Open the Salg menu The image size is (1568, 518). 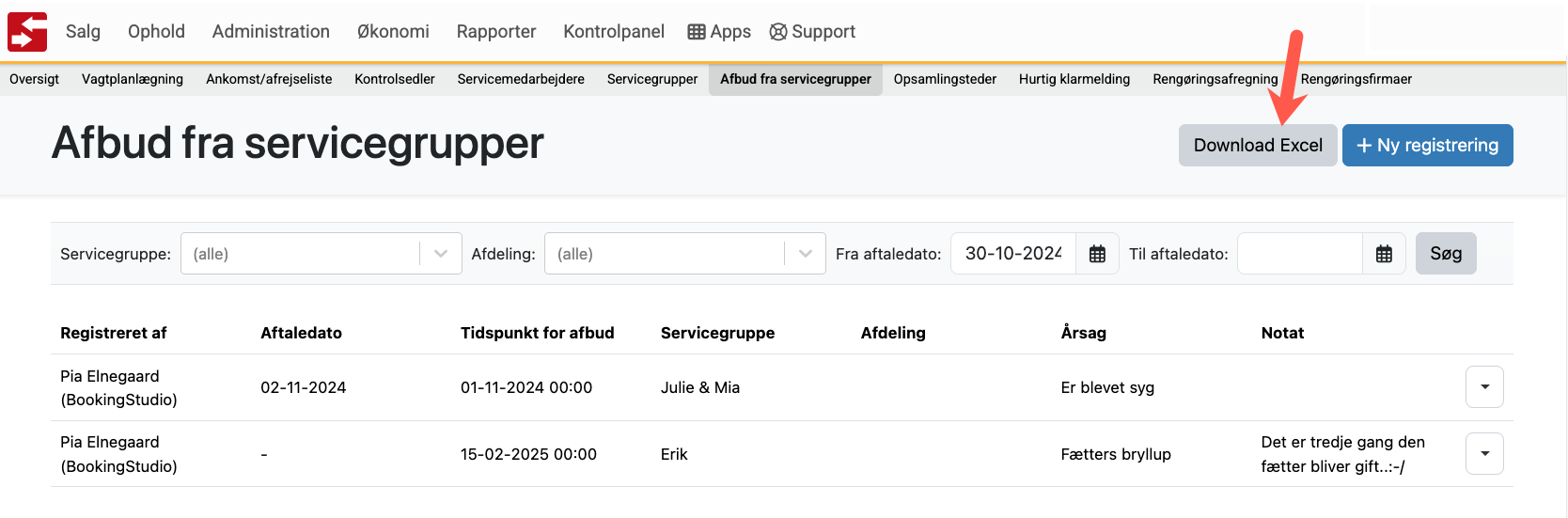[83, 32]
